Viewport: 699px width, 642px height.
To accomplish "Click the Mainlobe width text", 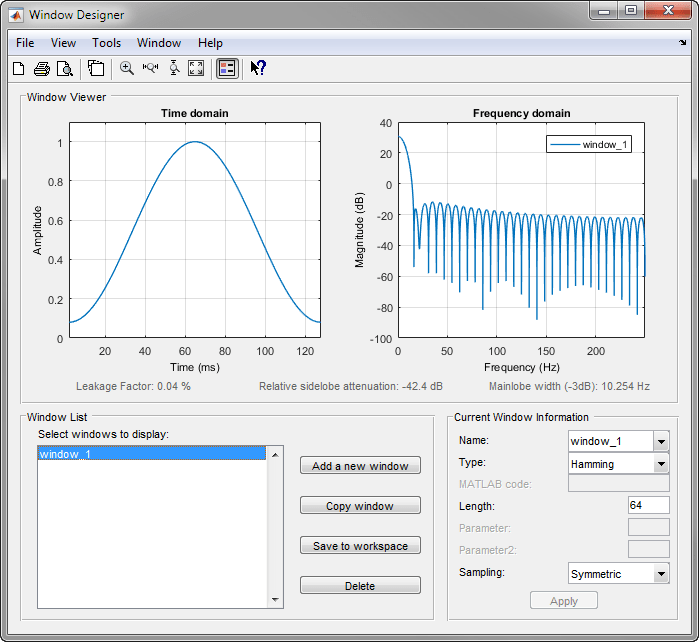I will pos(569,386).
